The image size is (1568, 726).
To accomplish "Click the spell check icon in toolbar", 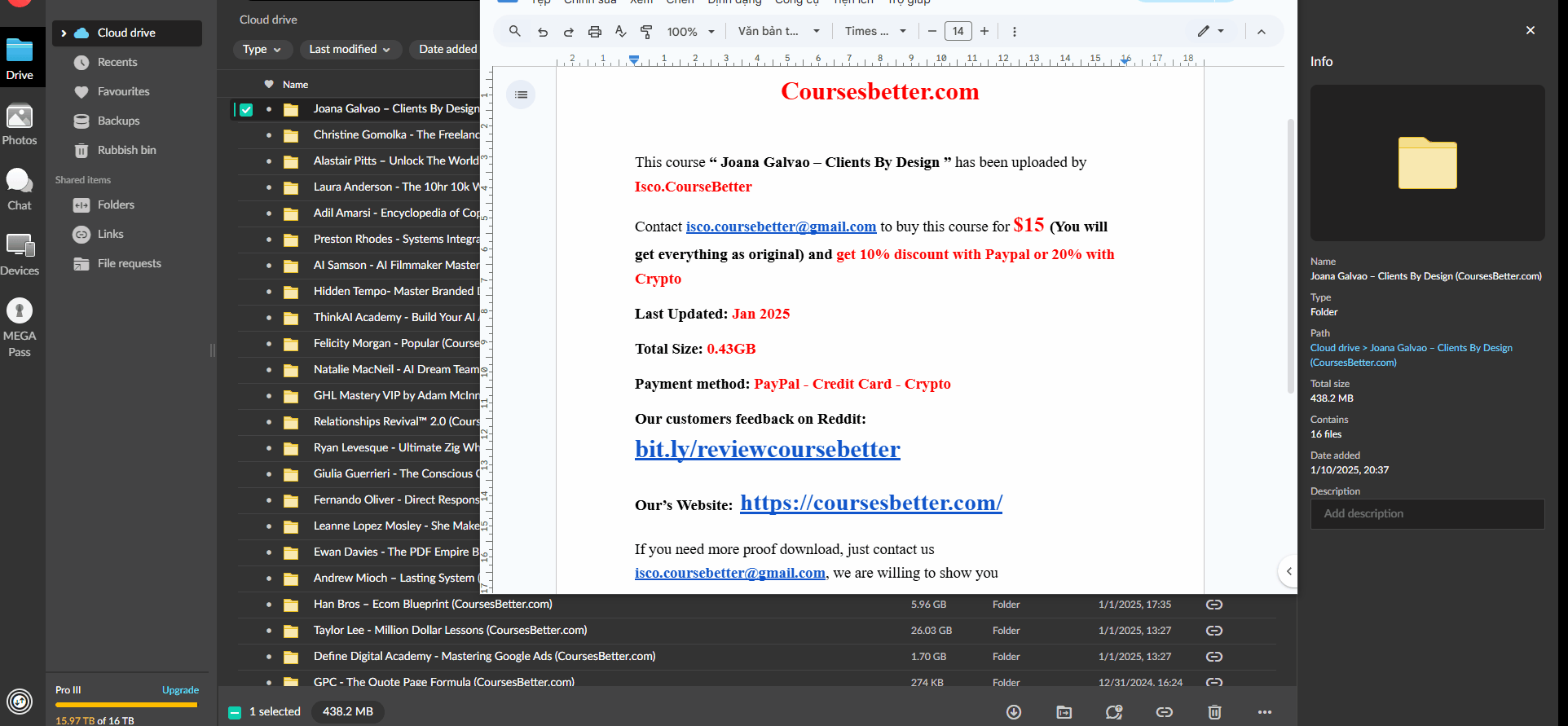I will coord(620,32).
